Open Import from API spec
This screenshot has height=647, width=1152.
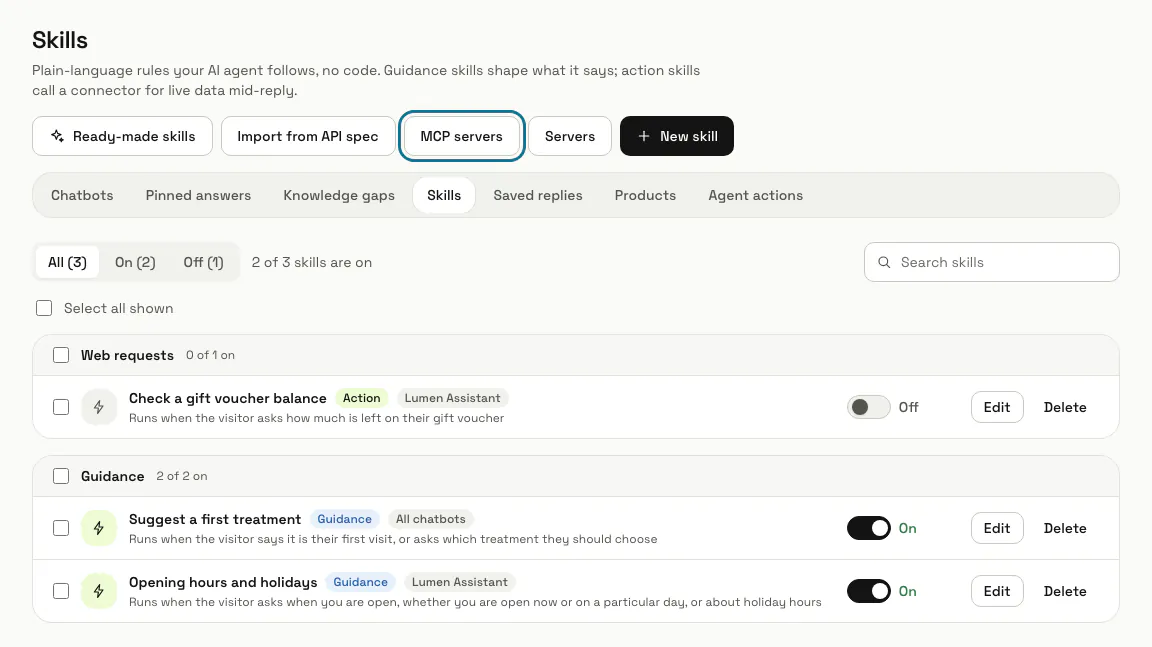tap(308, 136)
